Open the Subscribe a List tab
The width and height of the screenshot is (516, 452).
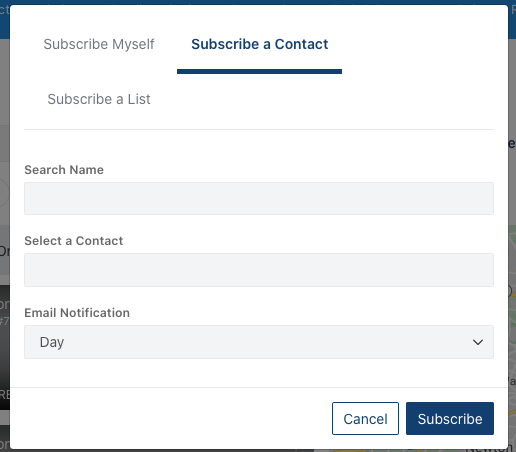pyautogui.click(x=99, y=99)
